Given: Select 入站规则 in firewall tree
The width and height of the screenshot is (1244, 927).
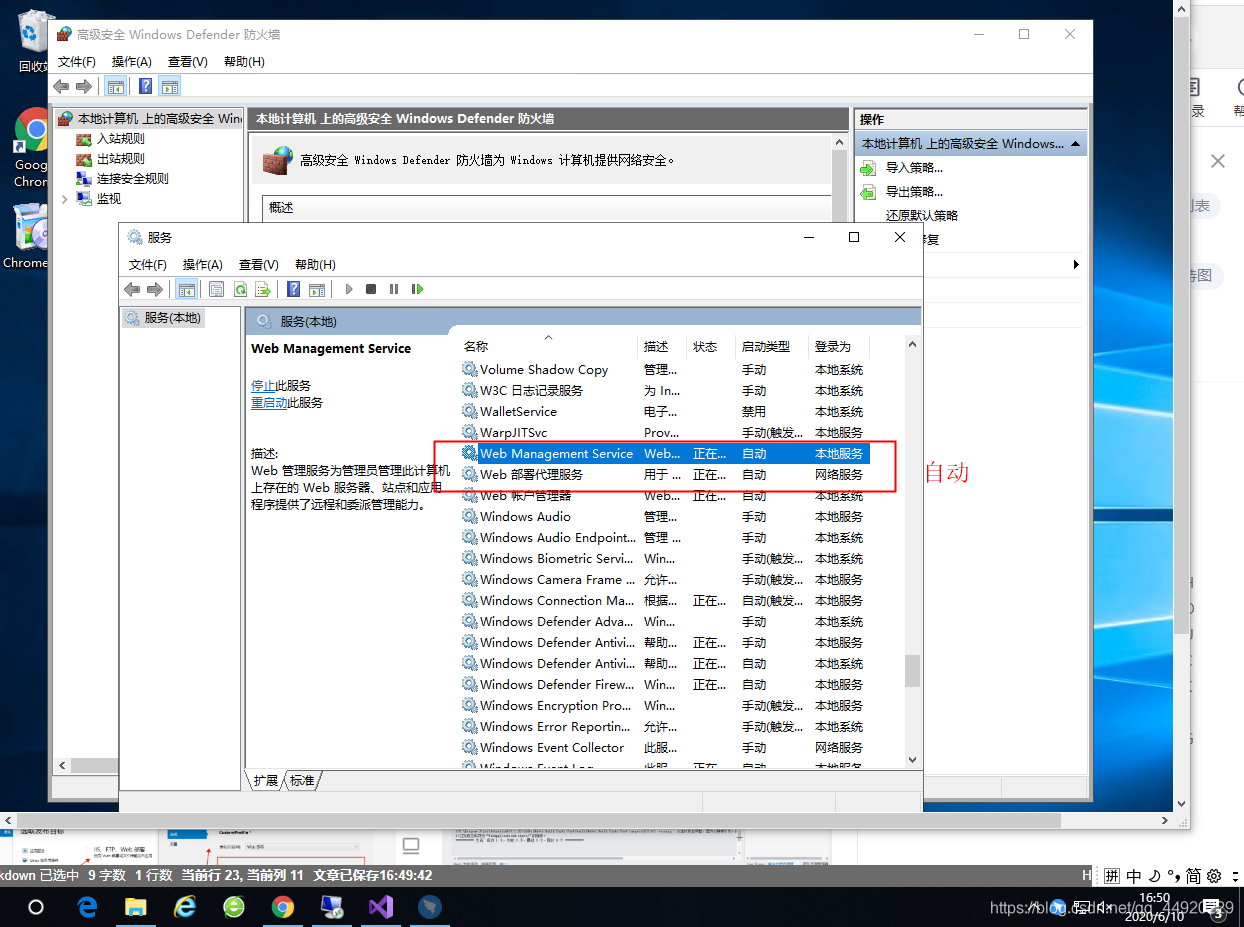Looking at the screenshot, I should click(121, 139).
